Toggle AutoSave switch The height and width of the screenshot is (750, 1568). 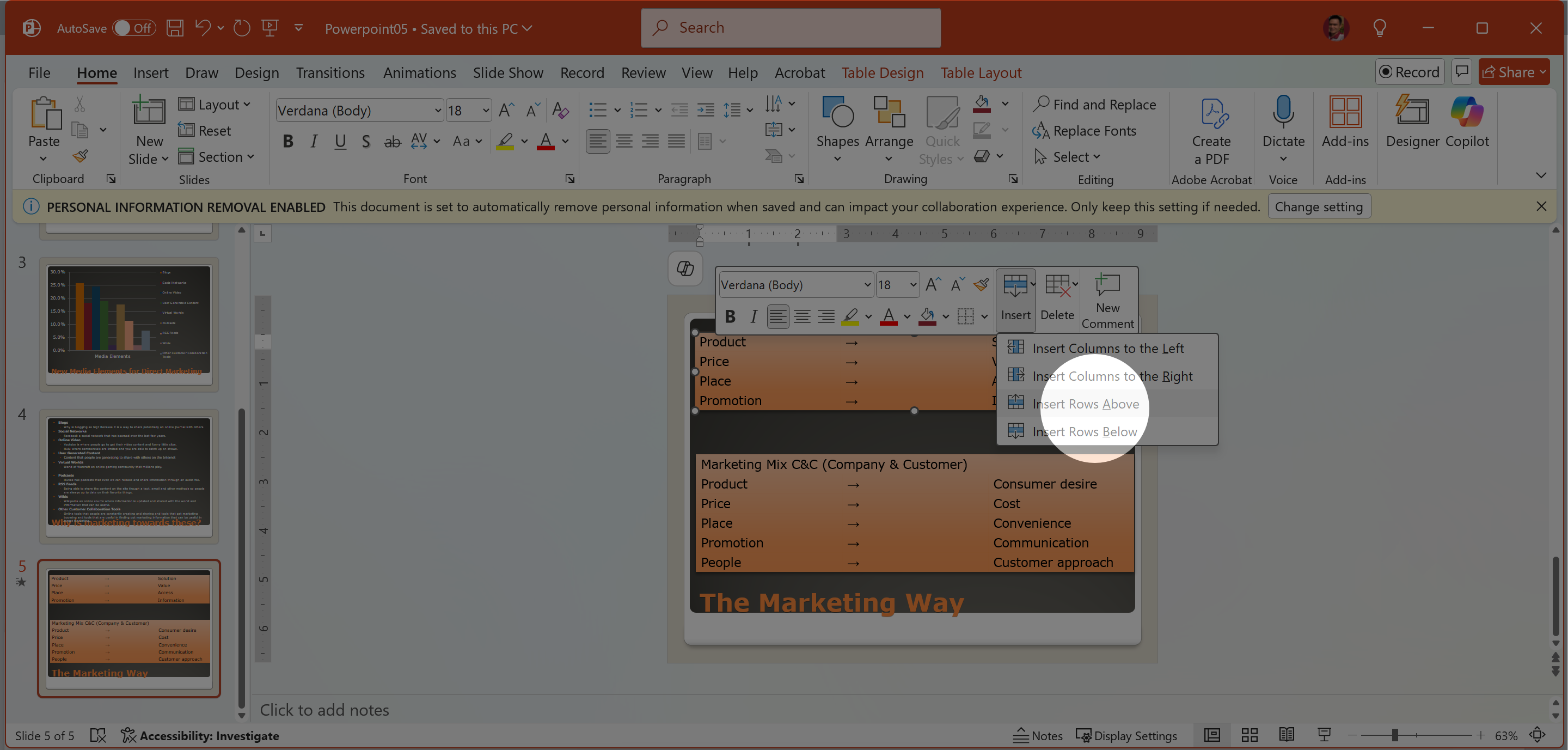[133, 28]
